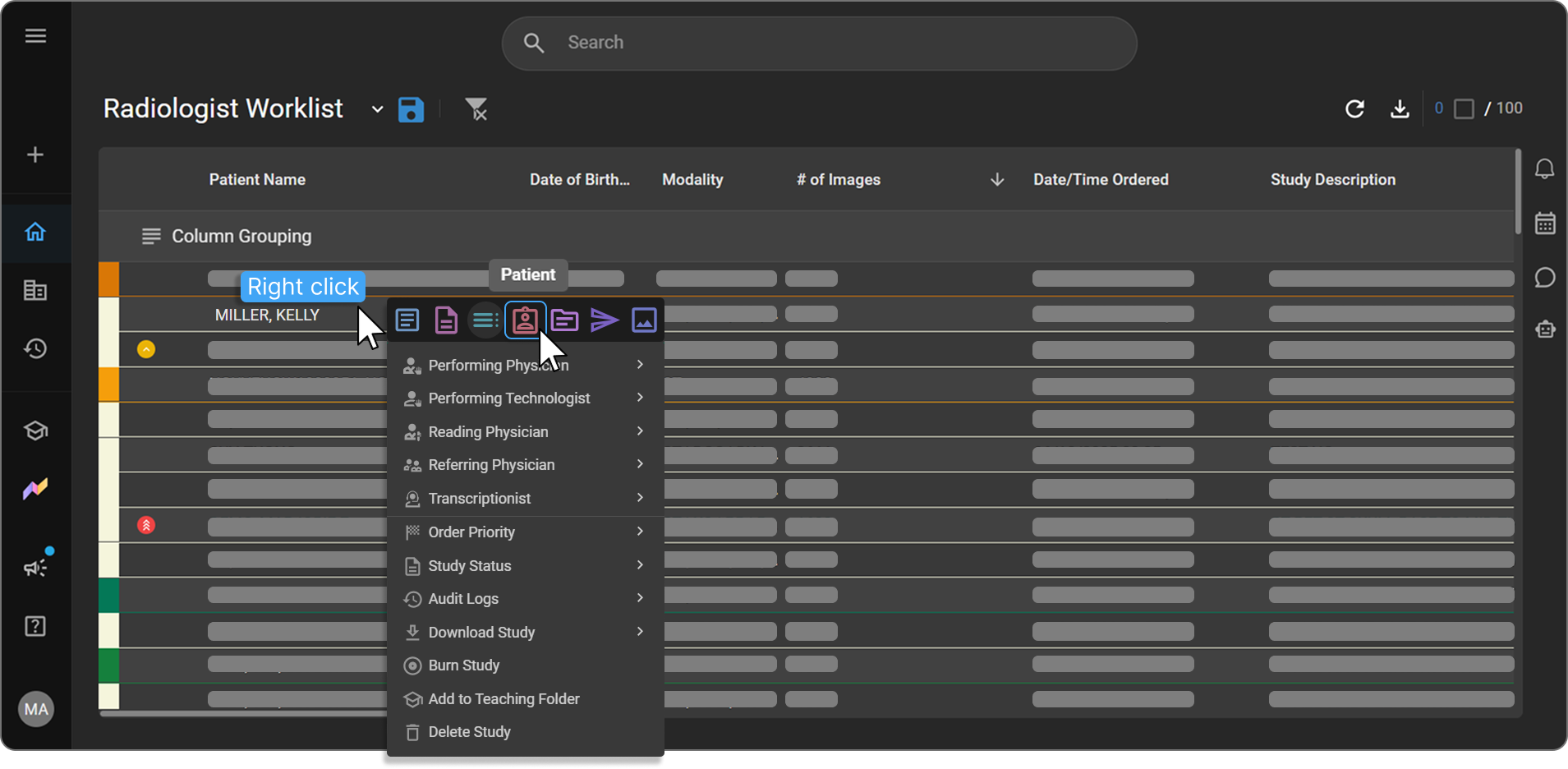
Task: Go to the Home icon in sidebar
Action: coord(35,232)
